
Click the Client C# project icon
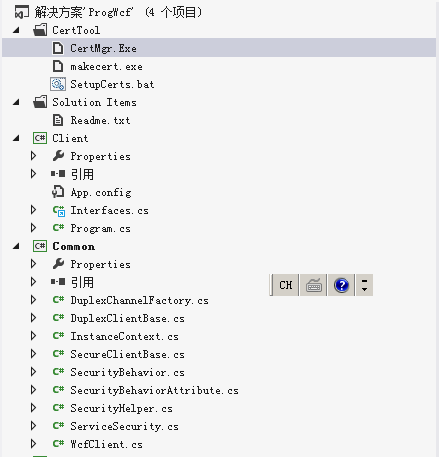pyautogui.click(x=40, y=138)
